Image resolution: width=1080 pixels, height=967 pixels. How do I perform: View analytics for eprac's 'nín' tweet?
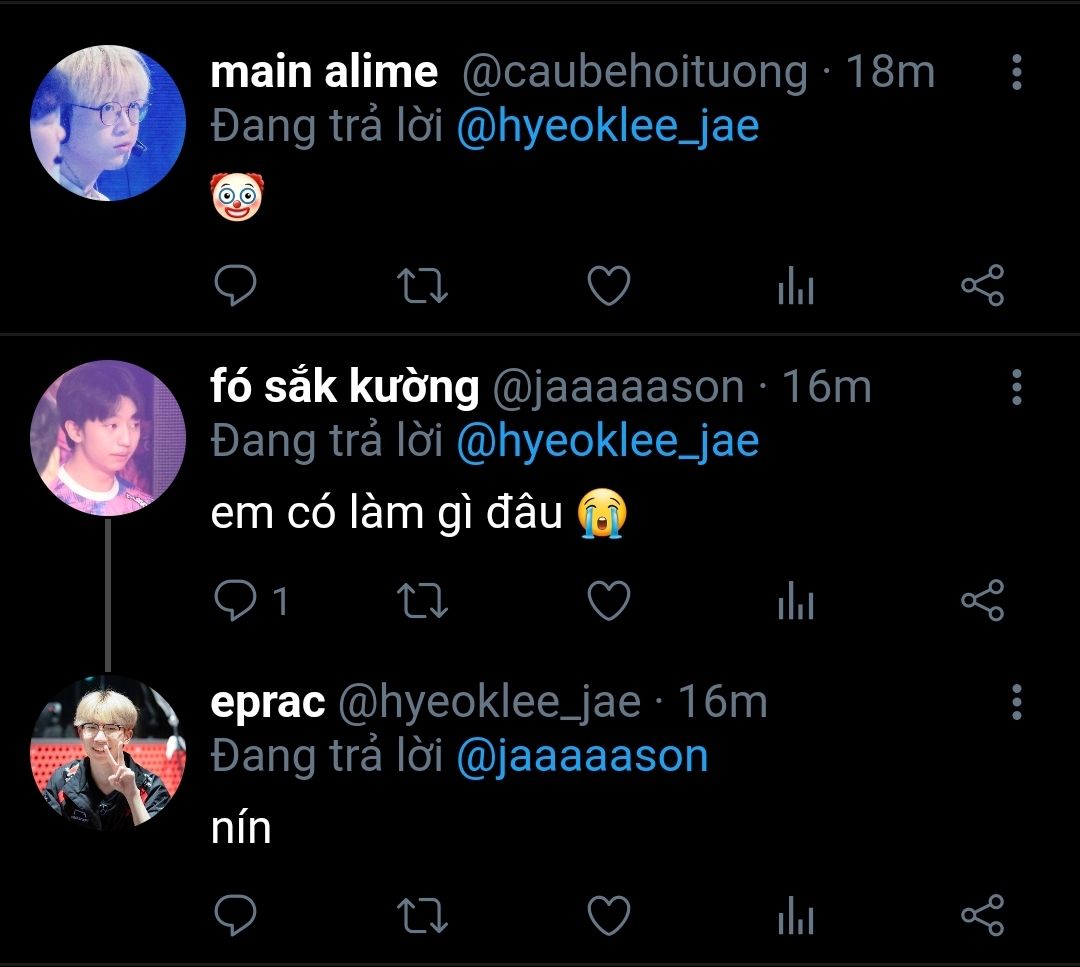click(x=796, y=915)
